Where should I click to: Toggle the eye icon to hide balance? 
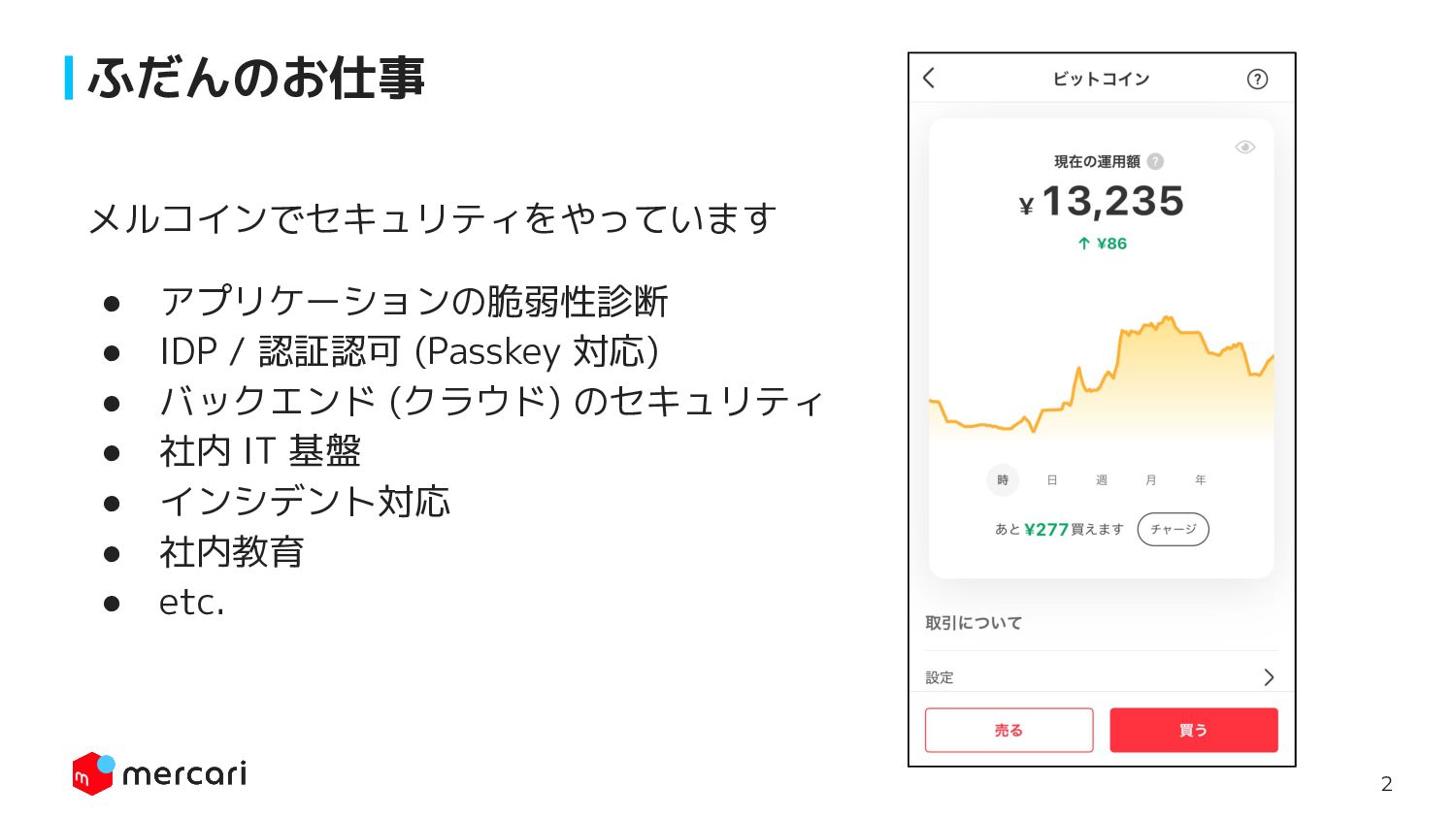[x=1245, y=147]
